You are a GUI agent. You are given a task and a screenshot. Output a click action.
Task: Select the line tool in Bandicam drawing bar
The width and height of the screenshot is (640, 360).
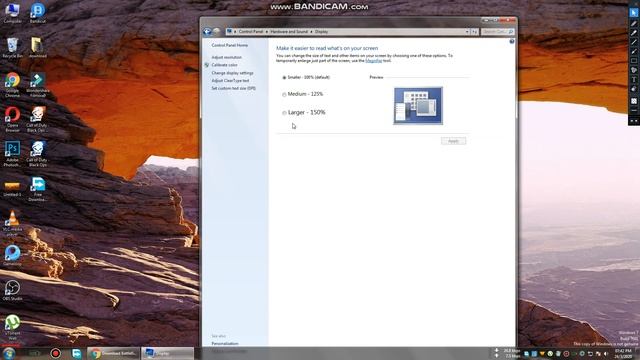click(633, 42)
